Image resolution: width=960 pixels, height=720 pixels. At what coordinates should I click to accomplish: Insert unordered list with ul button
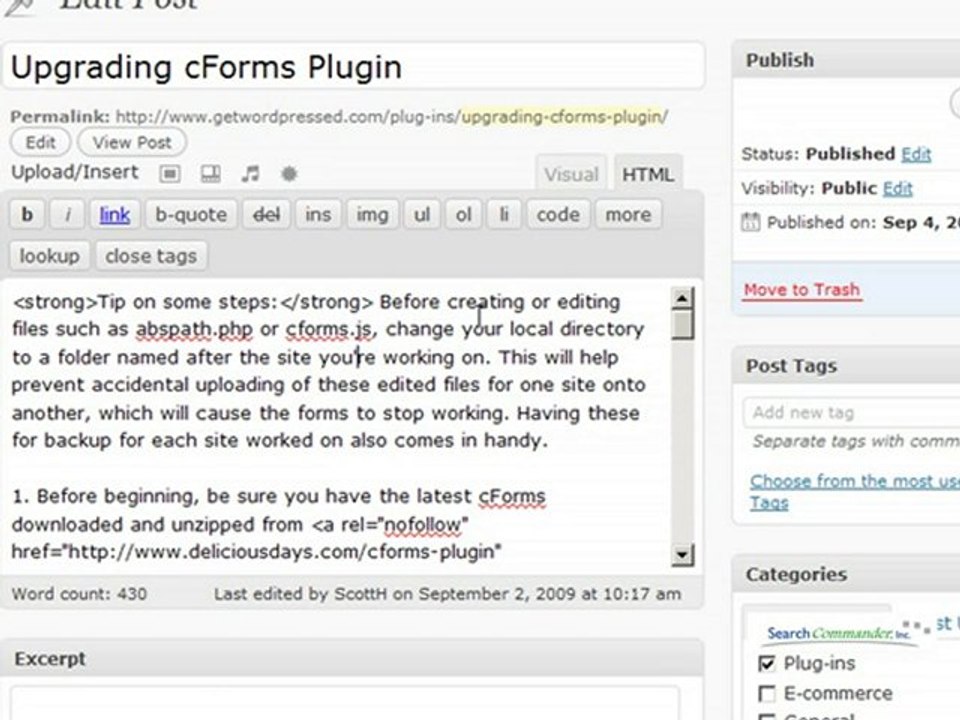[x=422, y=215]
